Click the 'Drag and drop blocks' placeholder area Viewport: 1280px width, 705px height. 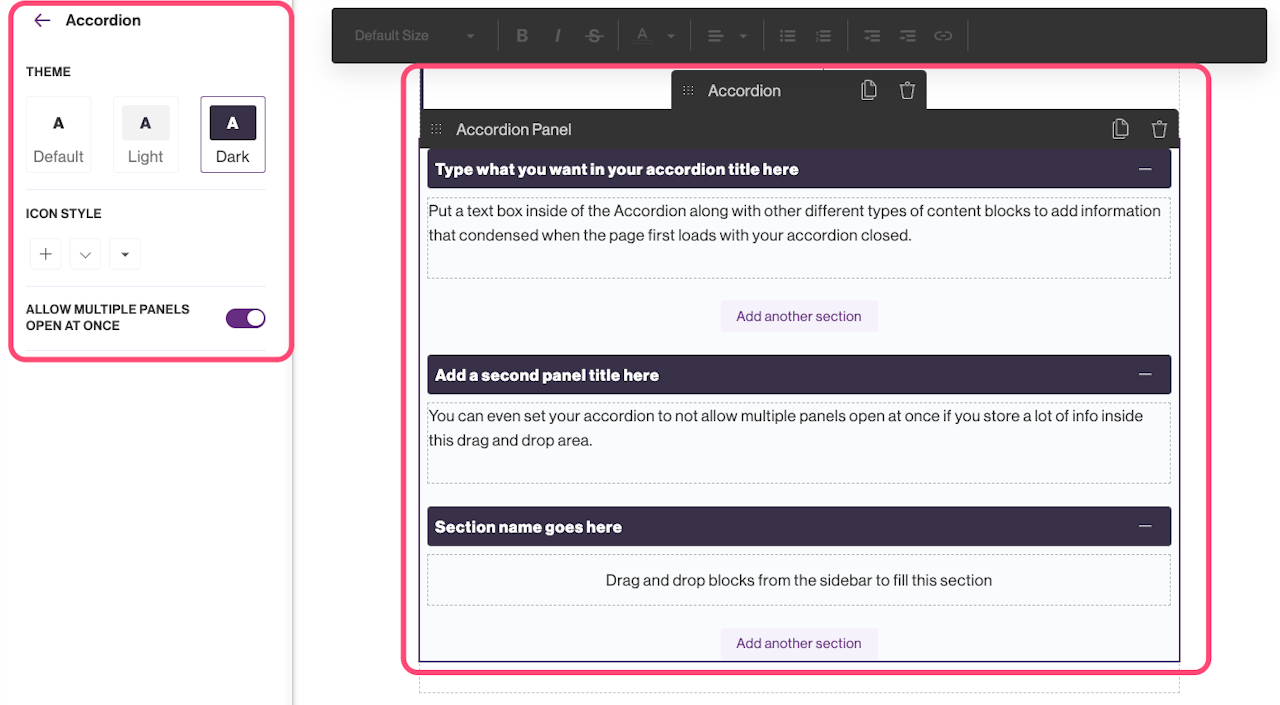[798, 580]
